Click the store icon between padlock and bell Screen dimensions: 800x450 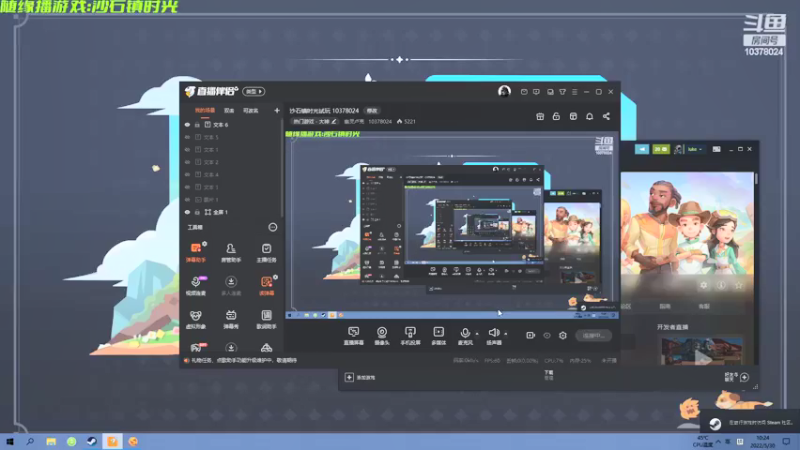click(x=573, y=116)
